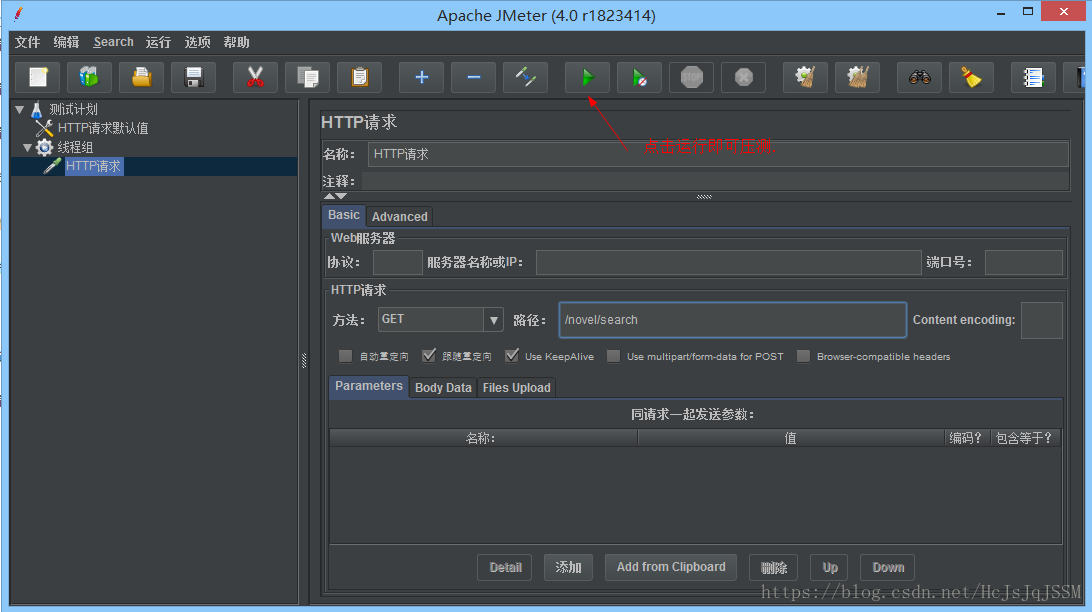This screenshot has width=1092, height=612.
Task: Click the Clear All results icon
Action: pyautogui.click(x=857, y=77)
